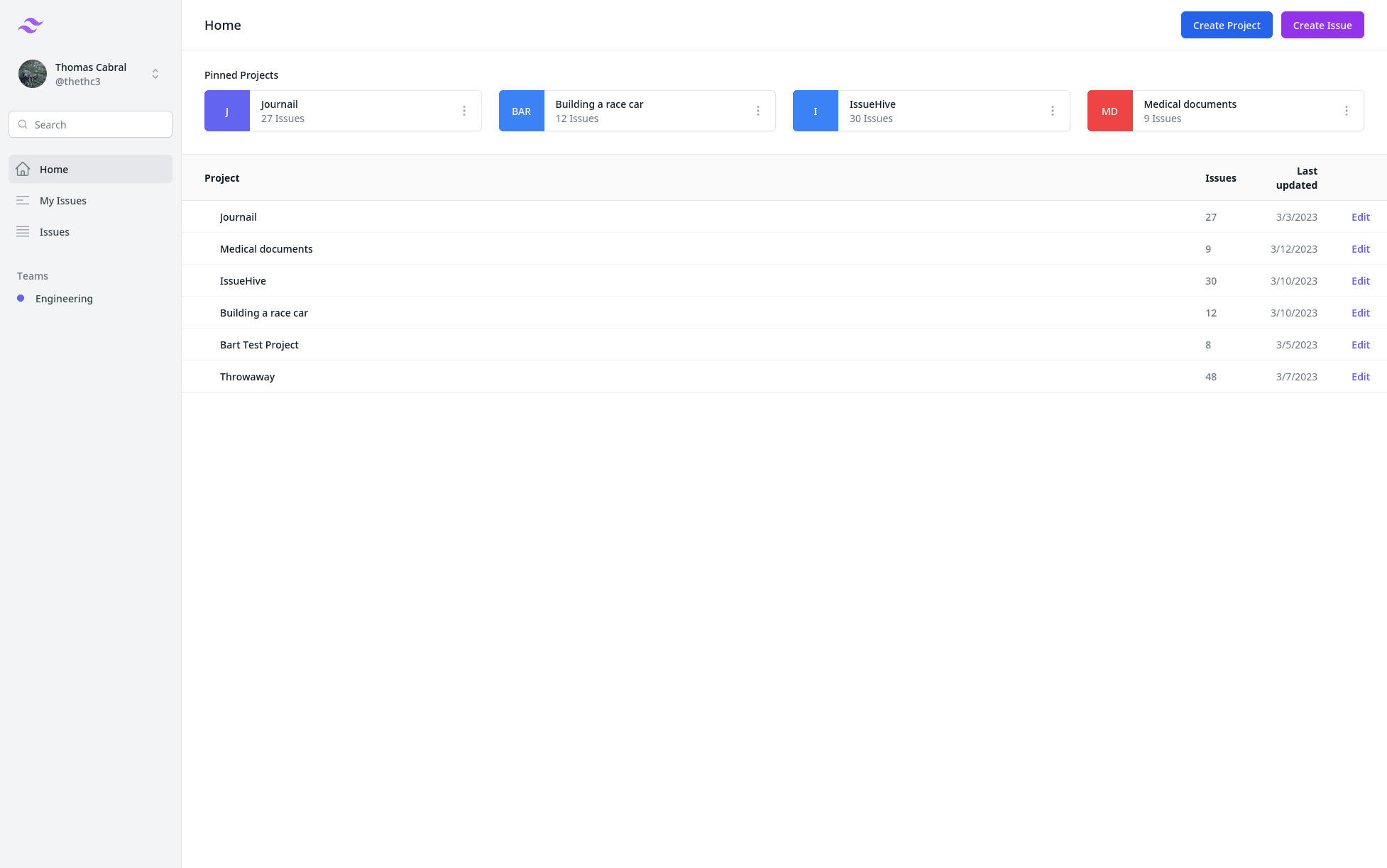Open the Engineering team
The image size is (1387, 868).
64,299
